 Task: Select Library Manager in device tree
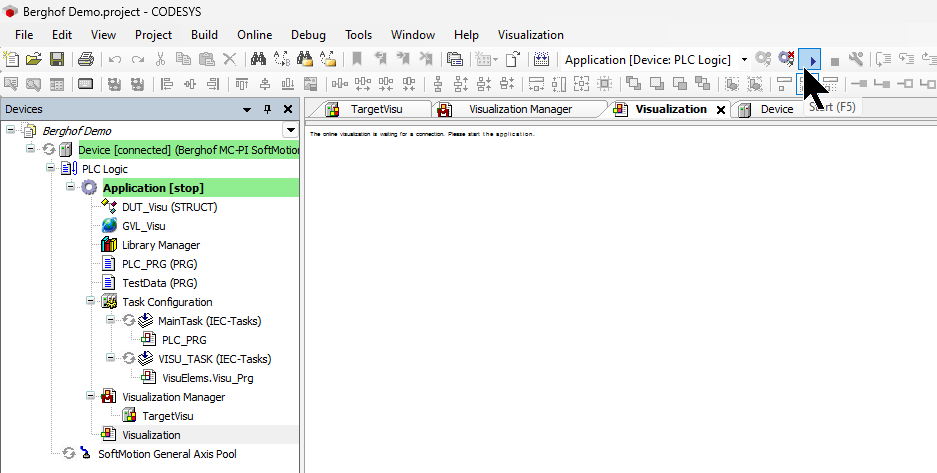161,245
